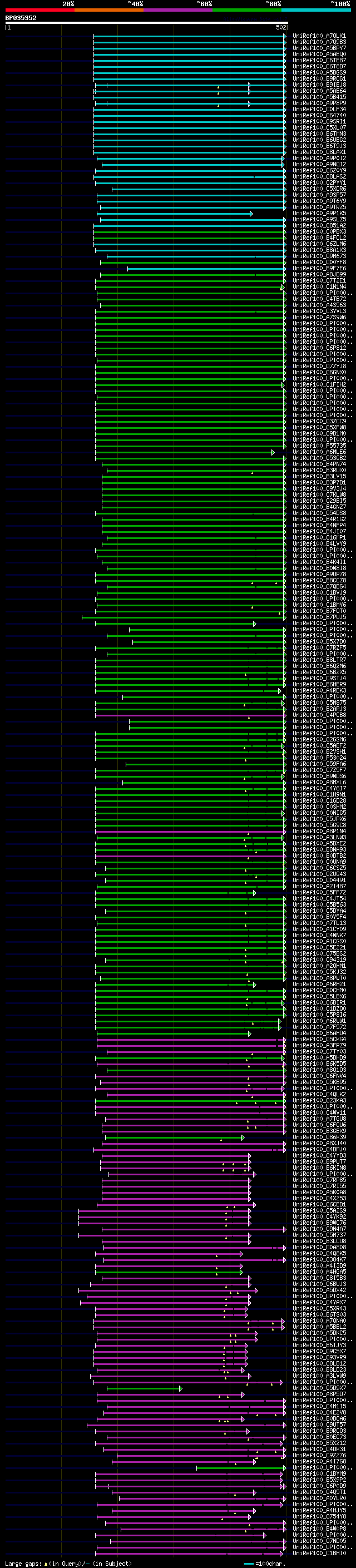Select hit UniRef100_Q2UG43

[319, 874]
